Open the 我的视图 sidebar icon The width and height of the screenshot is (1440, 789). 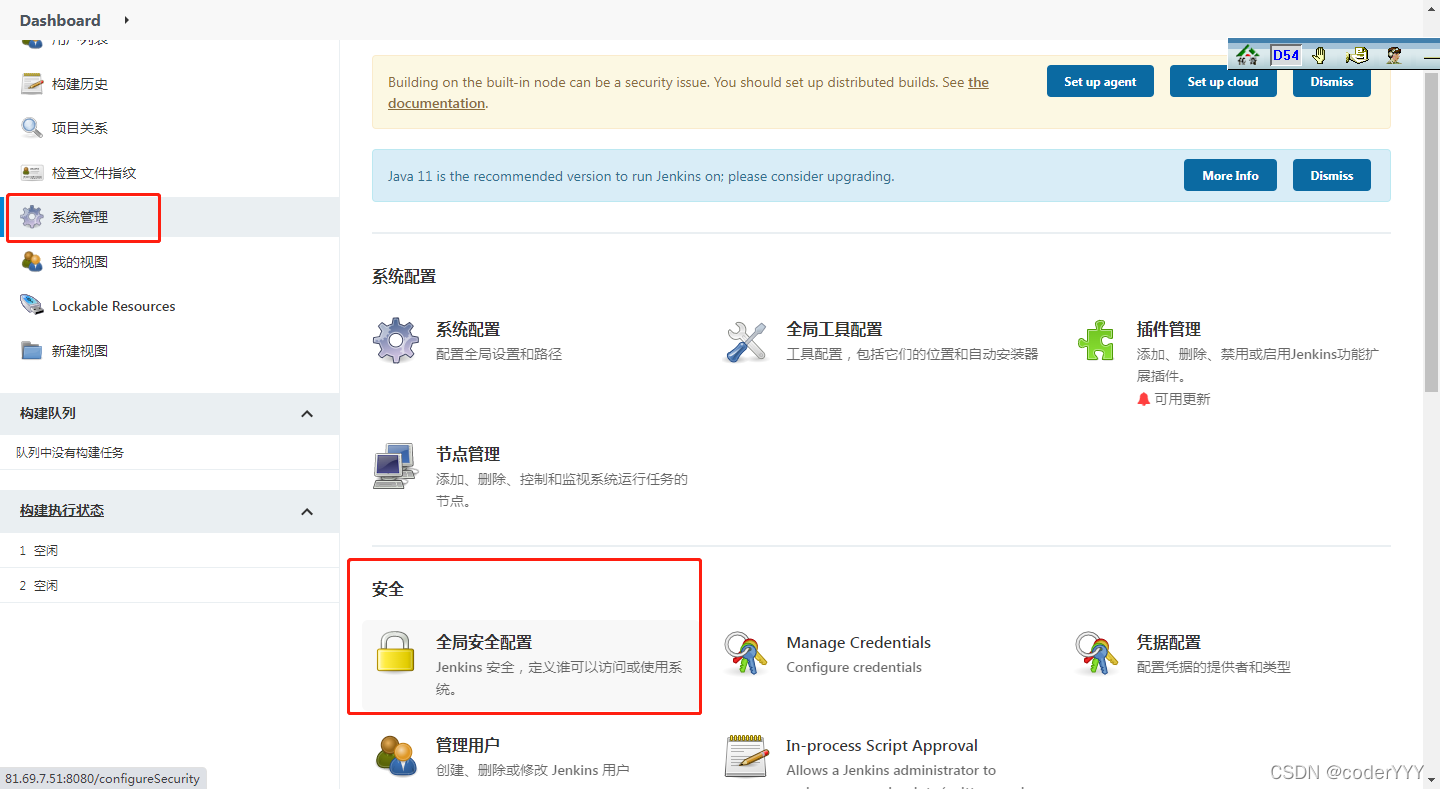(x=32, y=261)
